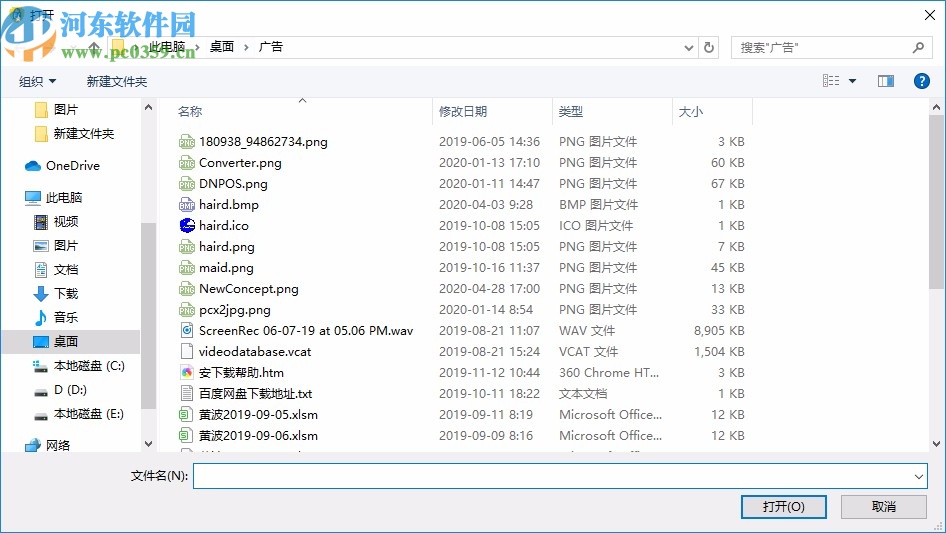Expand breadcrumb chevron after 桌面
The height and width of the screenshot is (533, 946).
click(x=246, y=47)
